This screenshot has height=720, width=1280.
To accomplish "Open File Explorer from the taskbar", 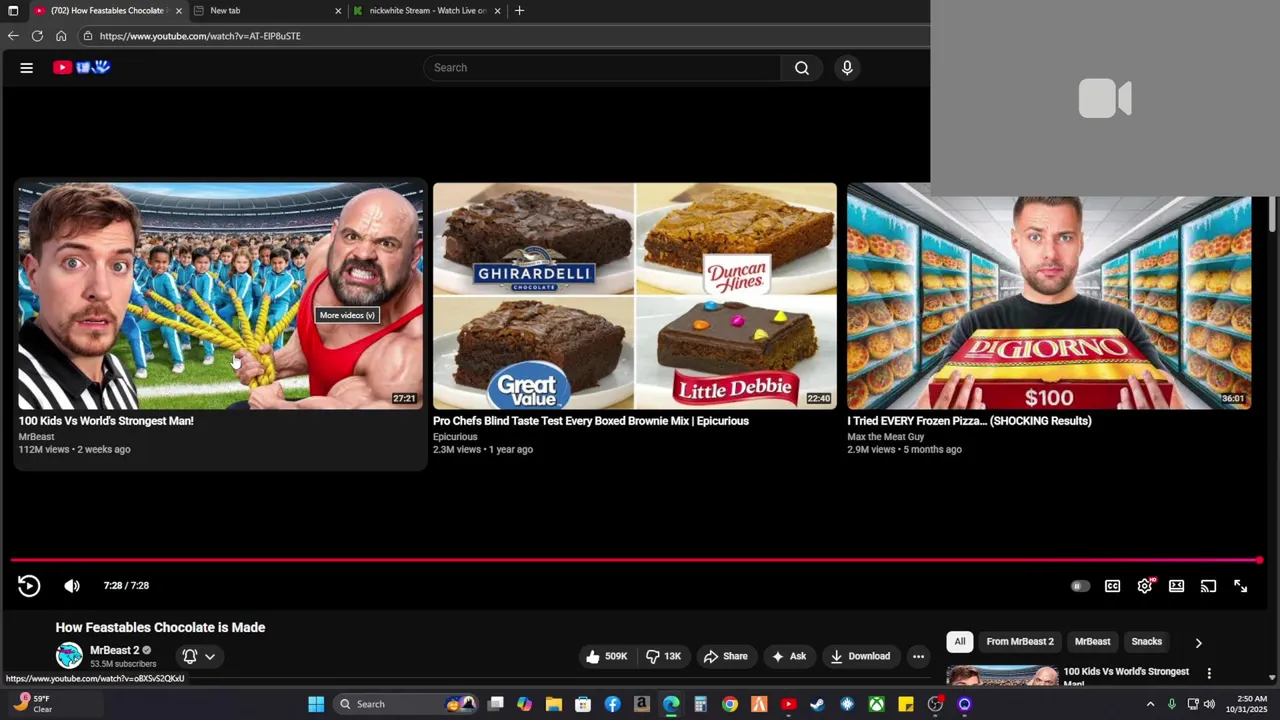I will 554,704.
